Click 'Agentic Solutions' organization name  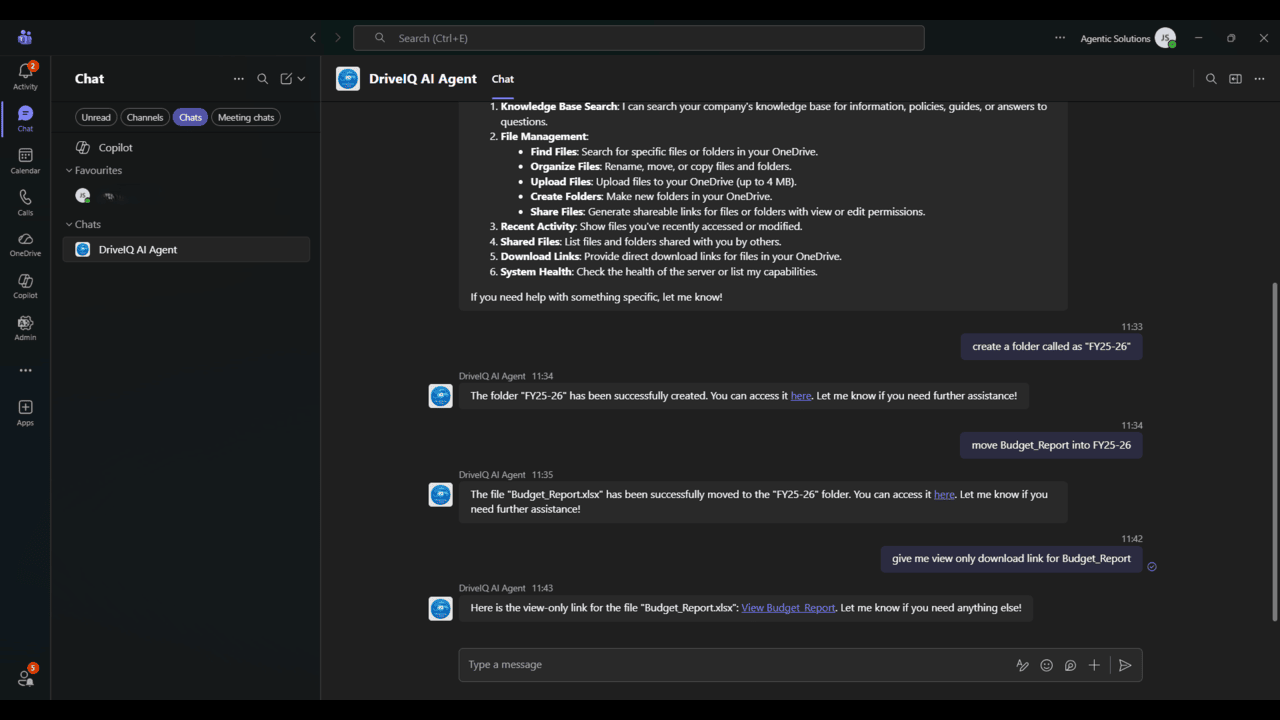pos(1115,39)
